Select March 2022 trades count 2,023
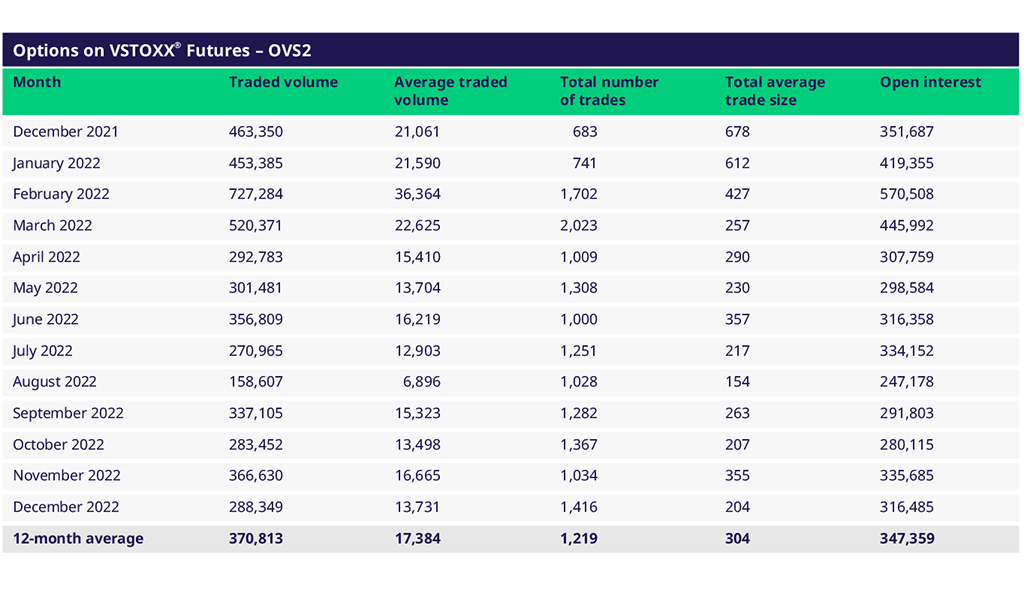The height and width of the screenshot is (590, 1024). [578, 225]
